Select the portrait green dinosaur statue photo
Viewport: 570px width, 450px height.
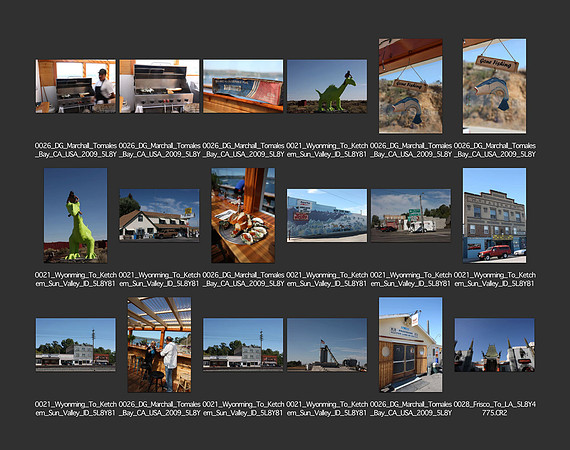(76, 216)
